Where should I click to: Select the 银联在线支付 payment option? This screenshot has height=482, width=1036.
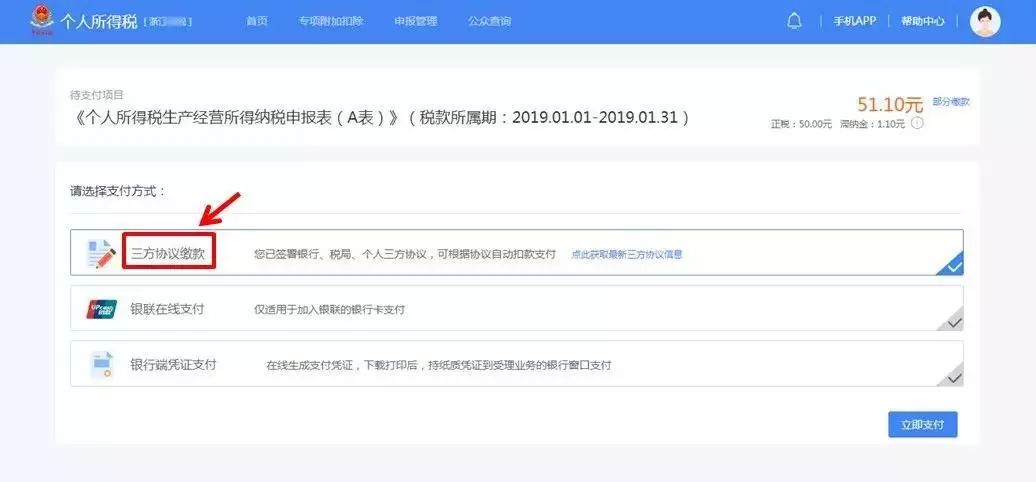coord(167,309)
